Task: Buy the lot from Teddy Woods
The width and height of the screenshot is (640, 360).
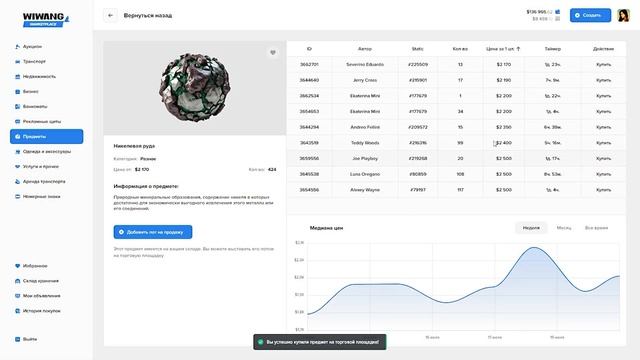Action: [x=603, y=143]
